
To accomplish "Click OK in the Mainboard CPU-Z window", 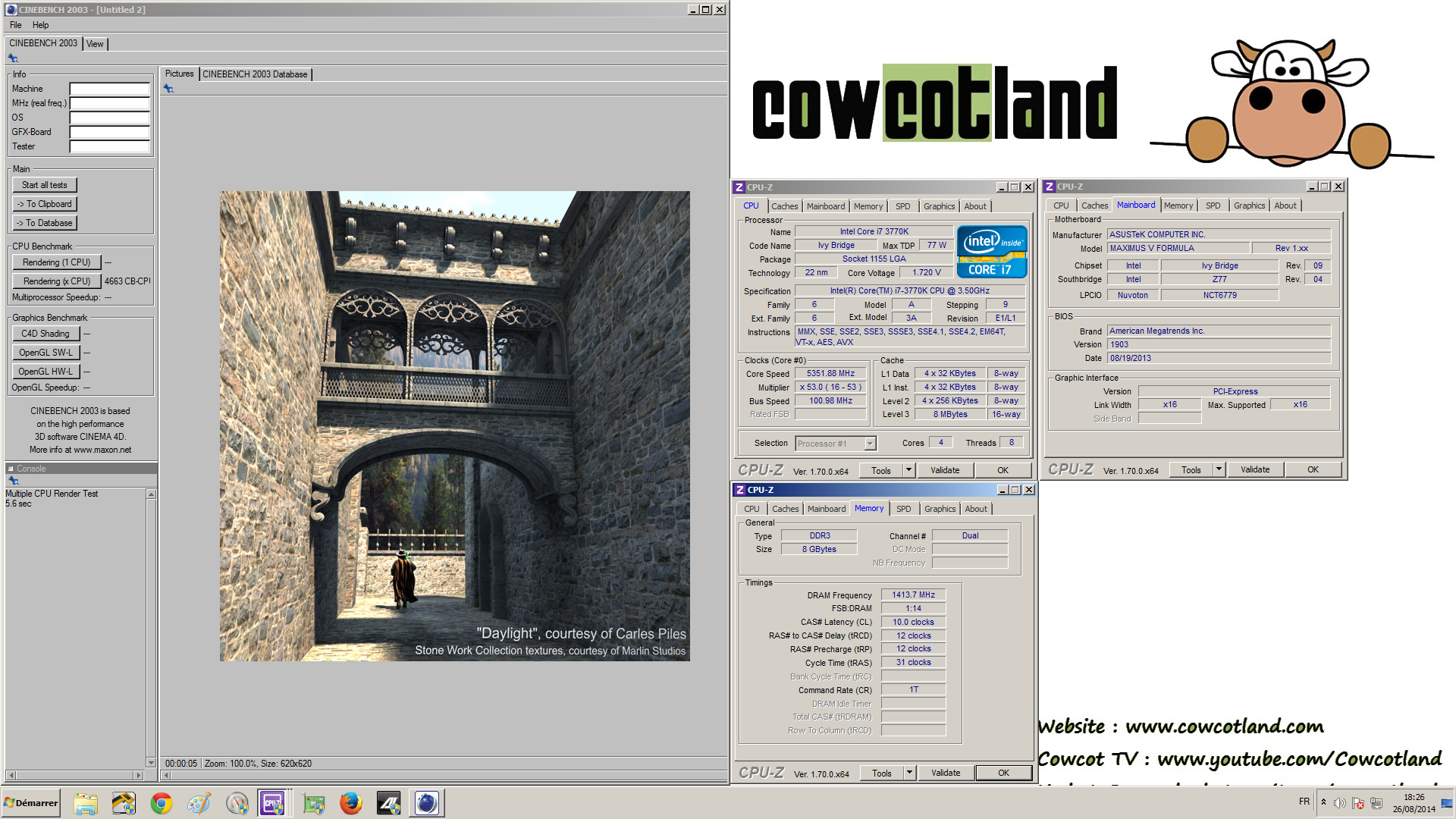I will coord(1313,469).
